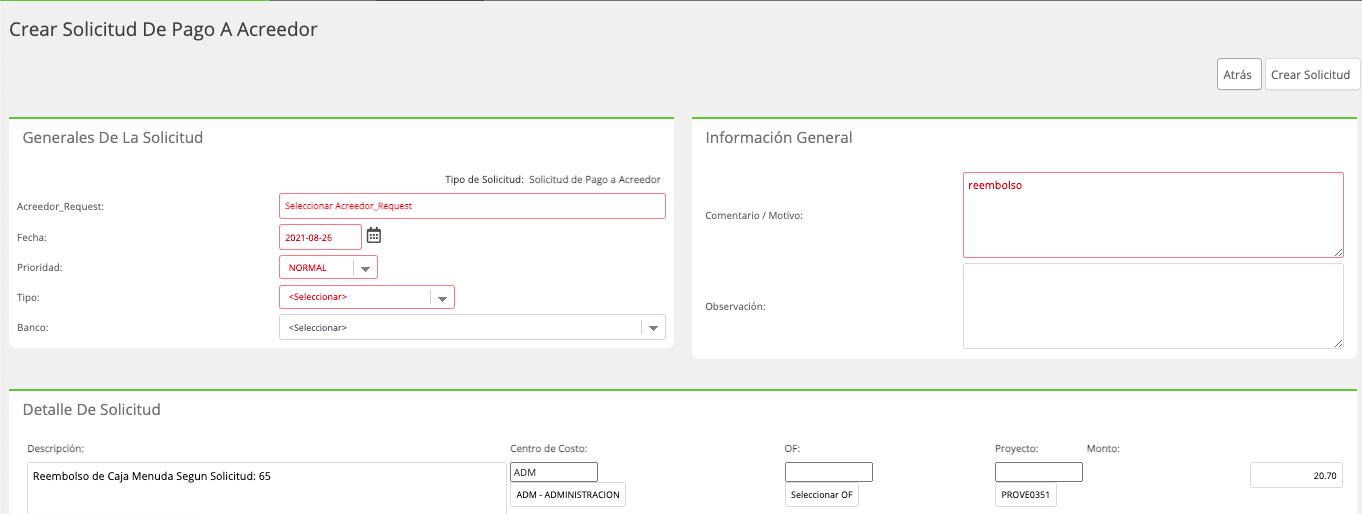Click the Seleccionar OF button
This screenshot has width=1362, height=514.
pos(821,495)
